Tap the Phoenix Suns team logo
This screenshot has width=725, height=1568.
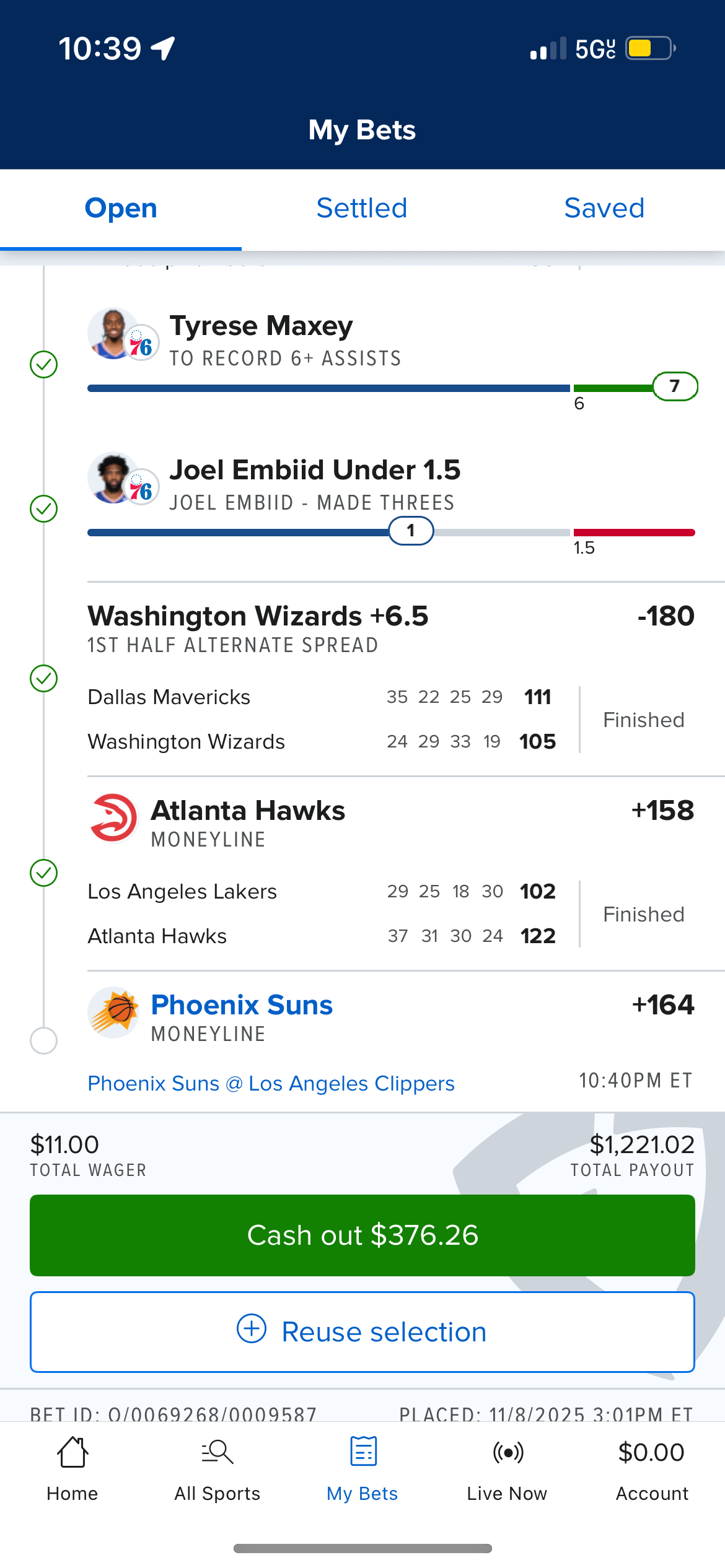tap(113, 1012)
